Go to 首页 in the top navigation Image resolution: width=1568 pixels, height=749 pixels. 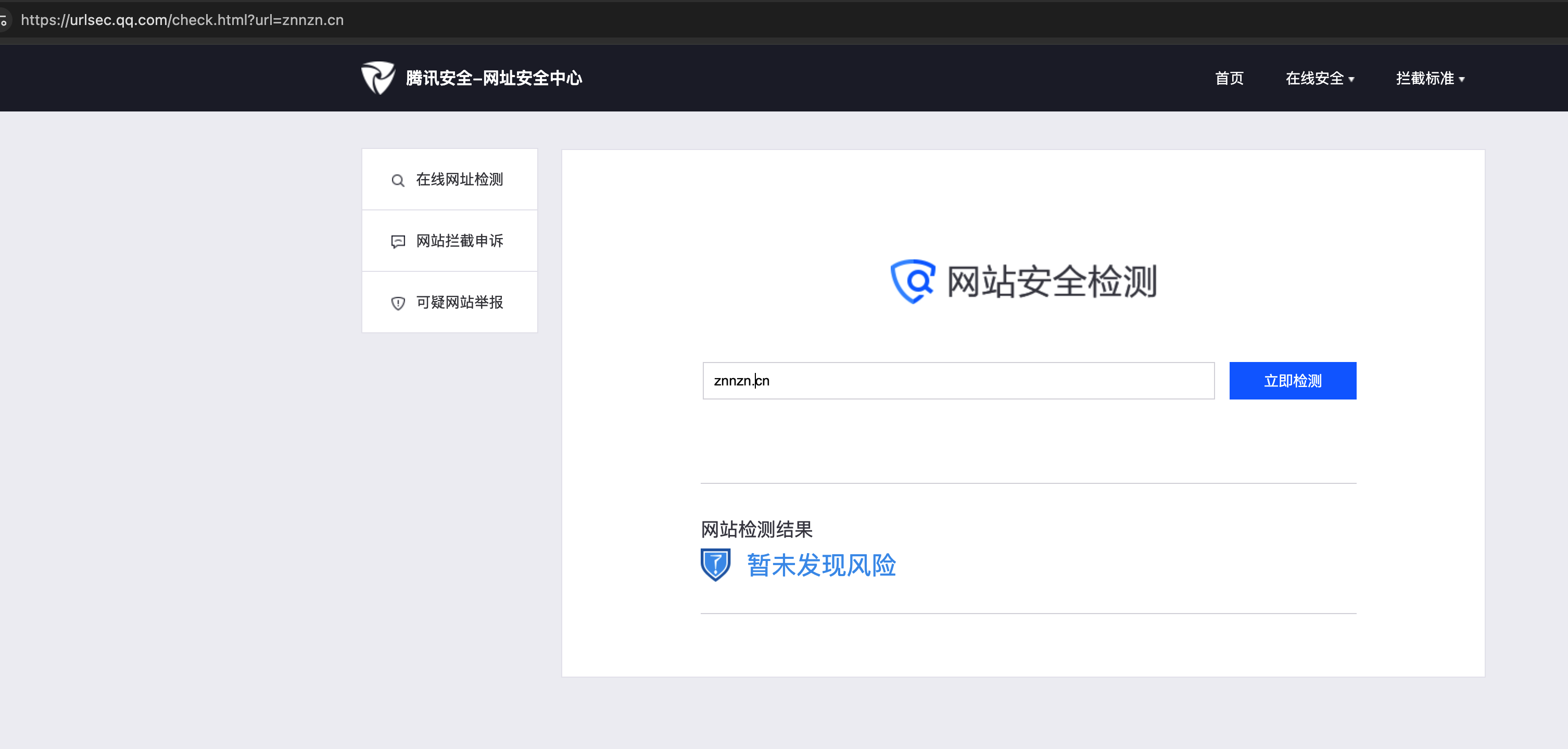1229,79
